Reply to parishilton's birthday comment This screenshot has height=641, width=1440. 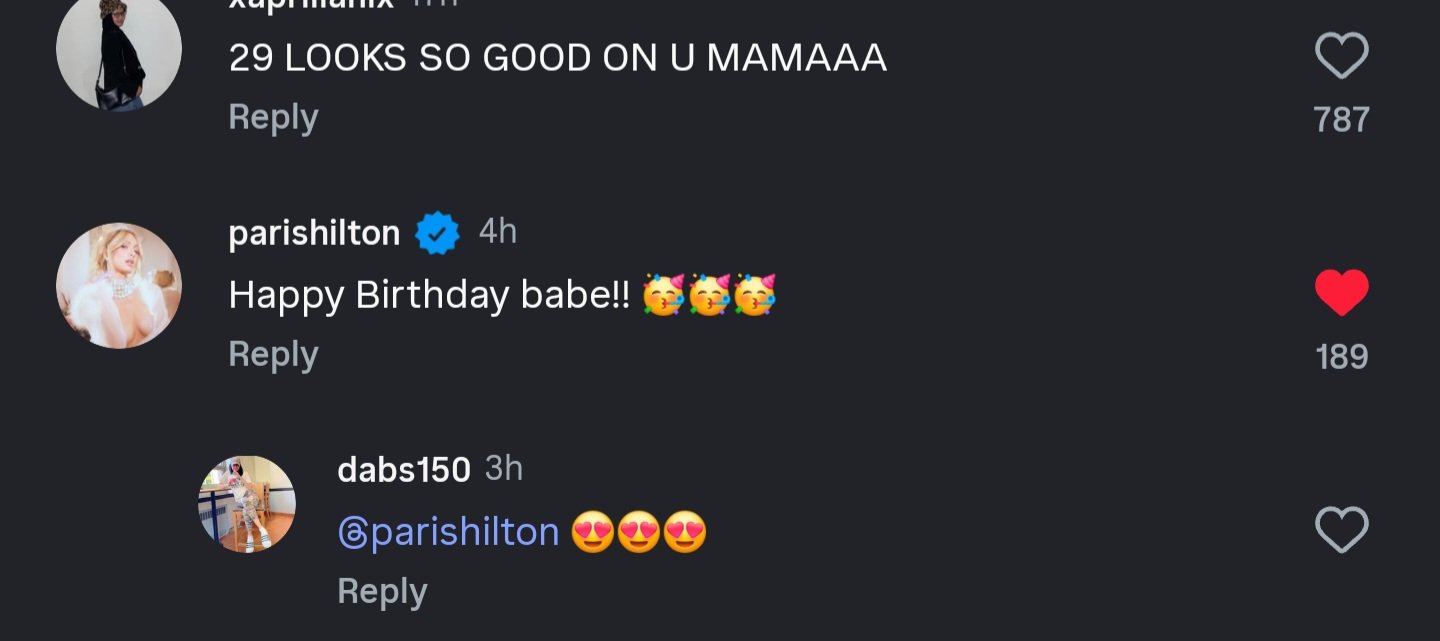(273, 354)
